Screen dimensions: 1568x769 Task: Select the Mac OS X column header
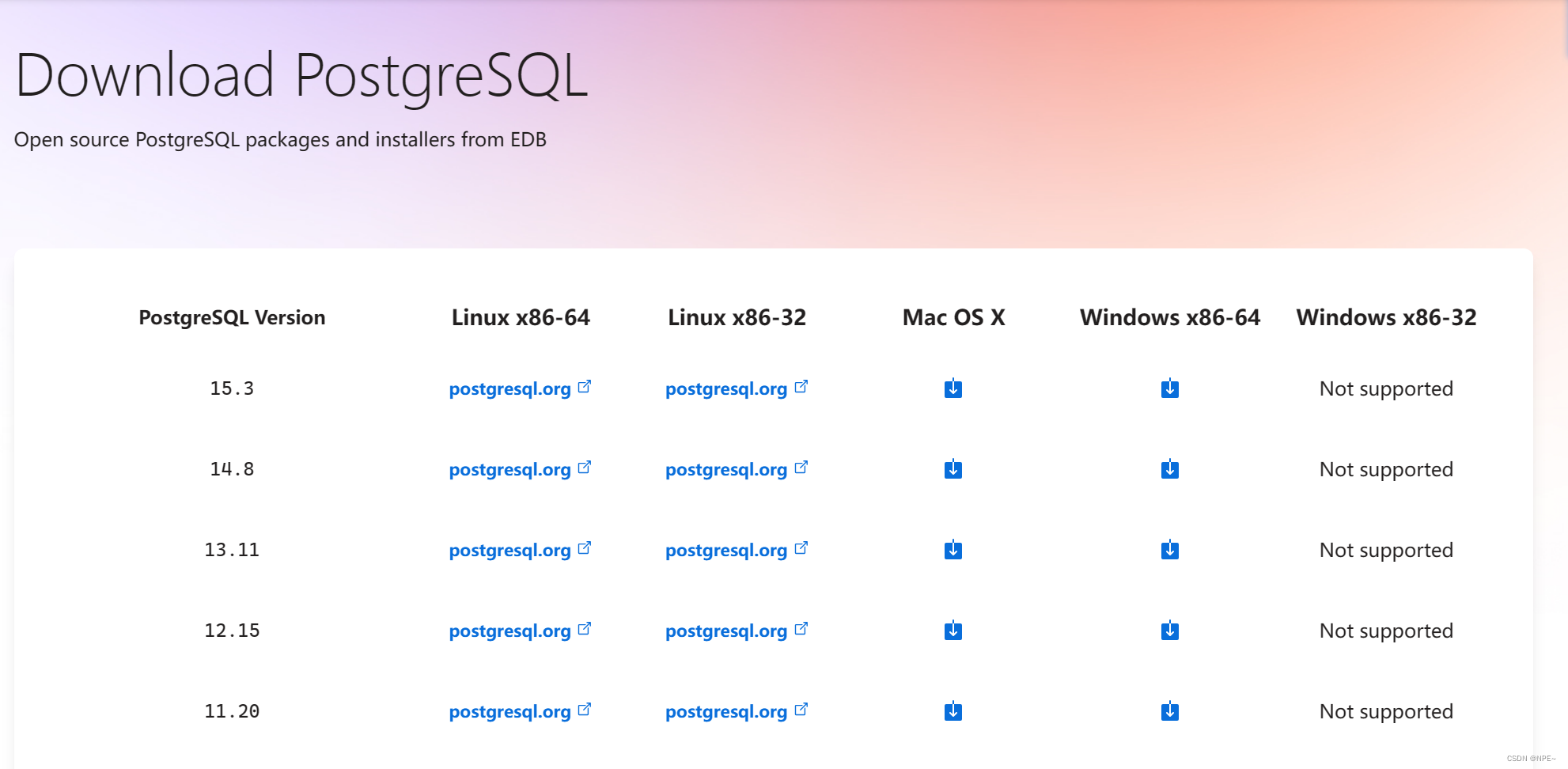tap(953, 317)
